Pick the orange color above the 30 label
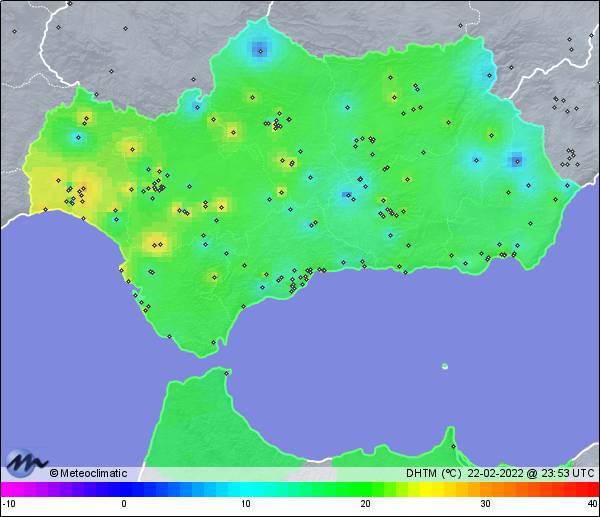 [485, 489]
